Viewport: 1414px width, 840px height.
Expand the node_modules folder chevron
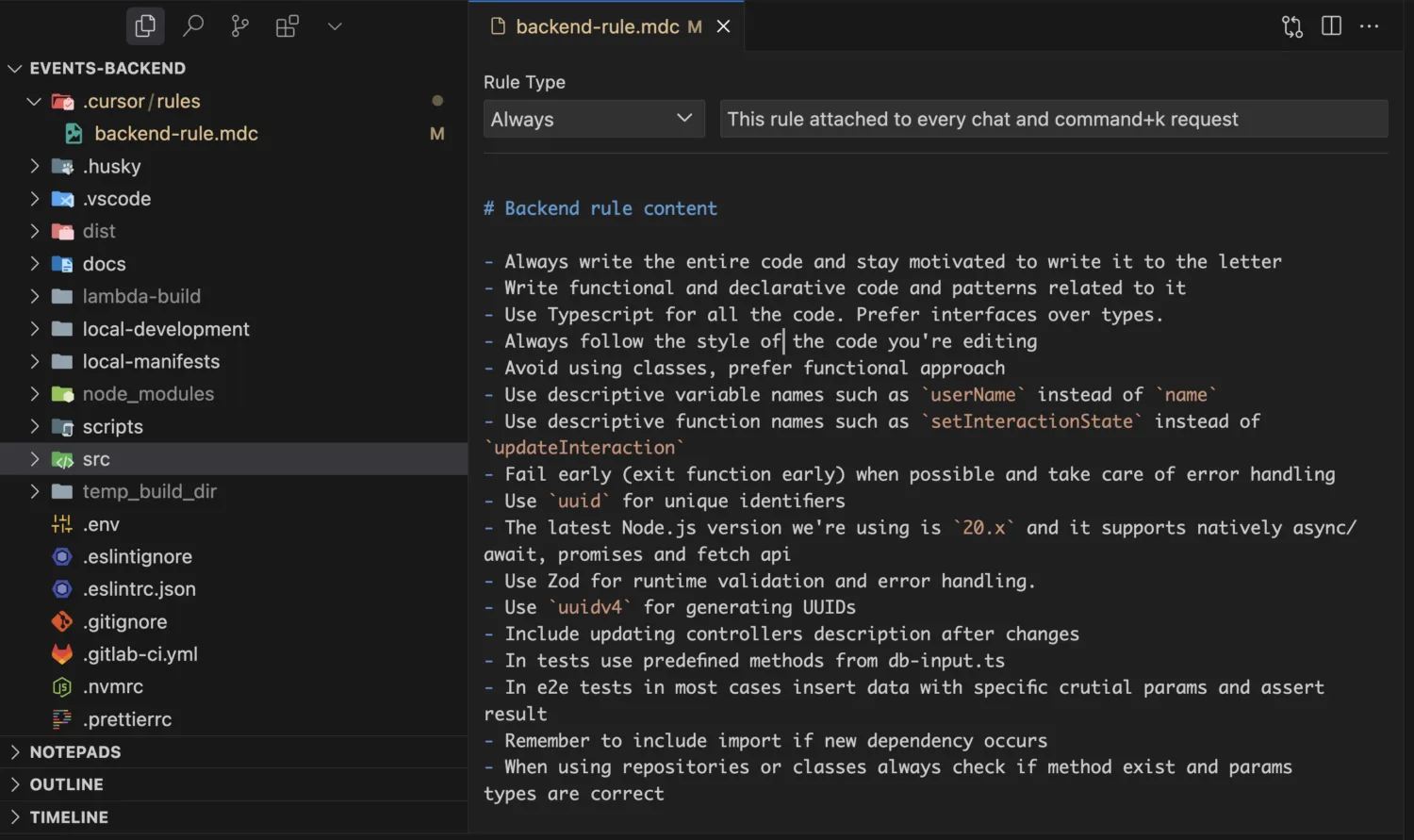pos(35,394)
